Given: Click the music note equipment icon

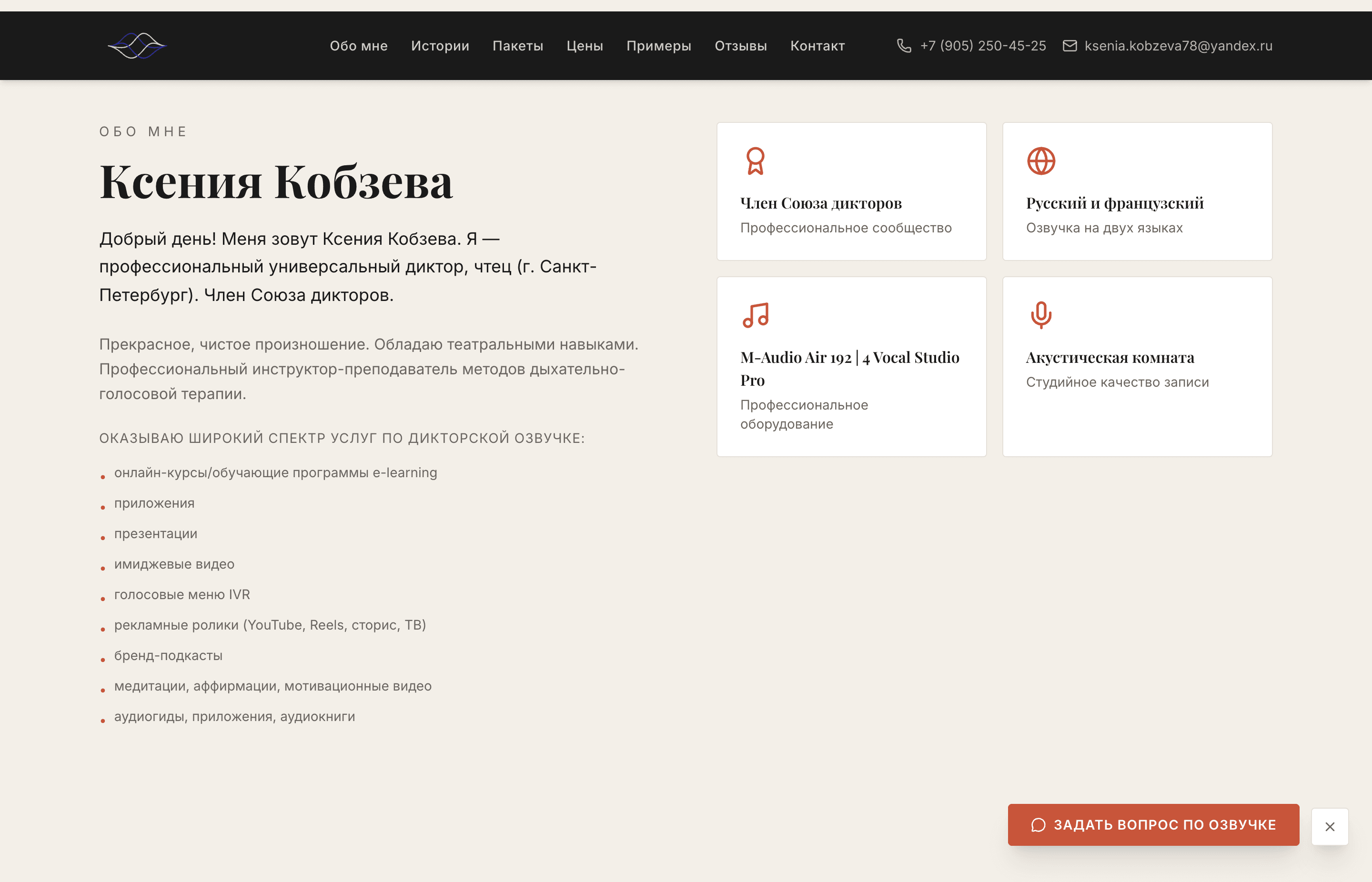Looking at the screenshot, I should (755, 315).
